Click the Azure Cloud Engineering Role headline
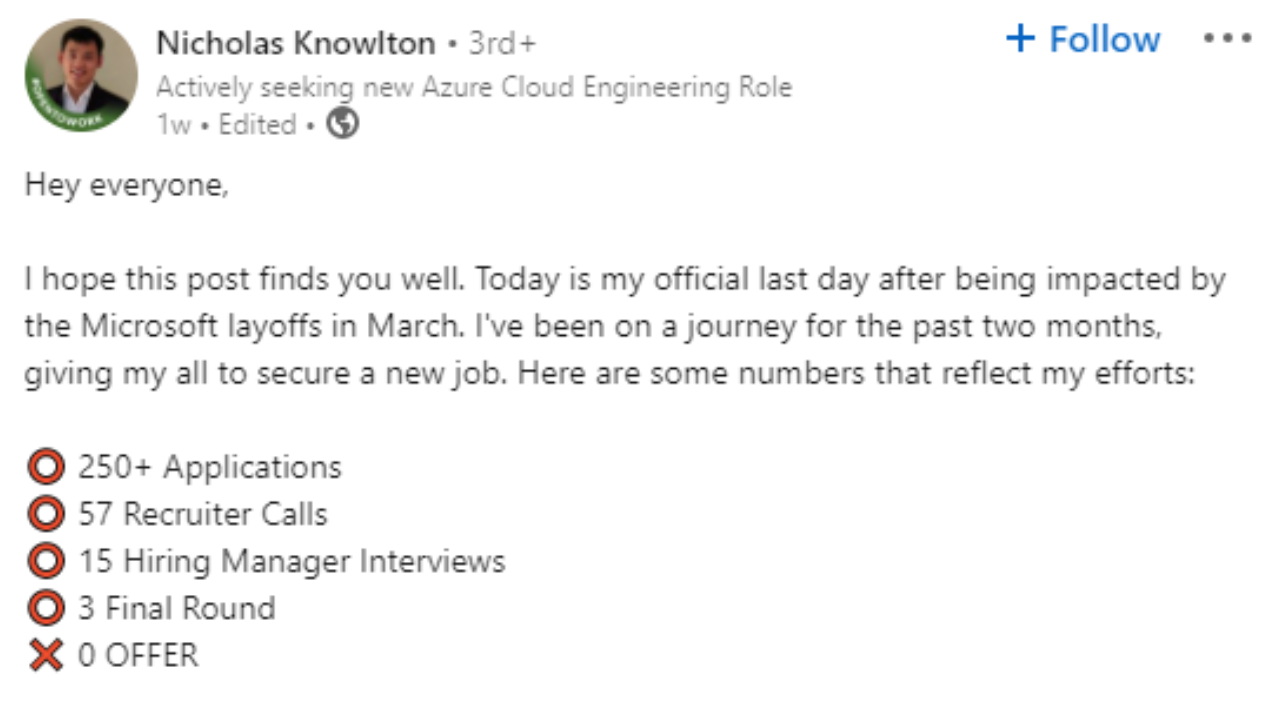Screen dimensions: 1280x720 (474, 87)
